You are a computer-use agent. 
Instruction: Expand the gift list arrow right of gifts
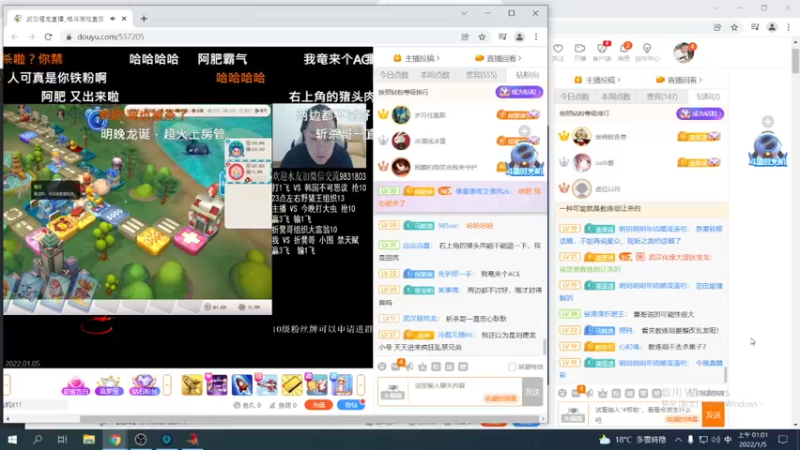click(x=361, y=385)
